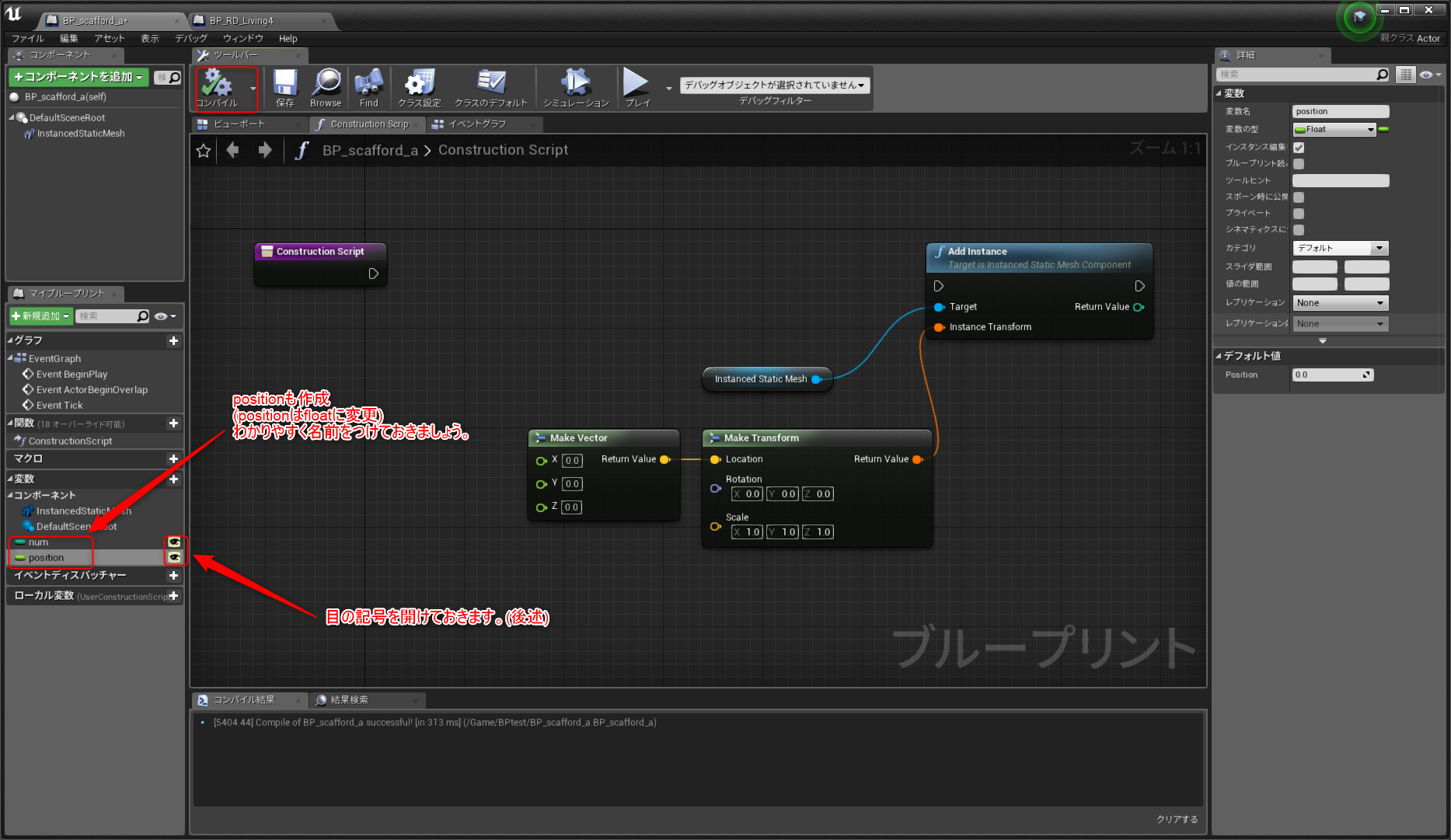
Task: Switch to the 結果検索 tab
Action: [368, 700]
